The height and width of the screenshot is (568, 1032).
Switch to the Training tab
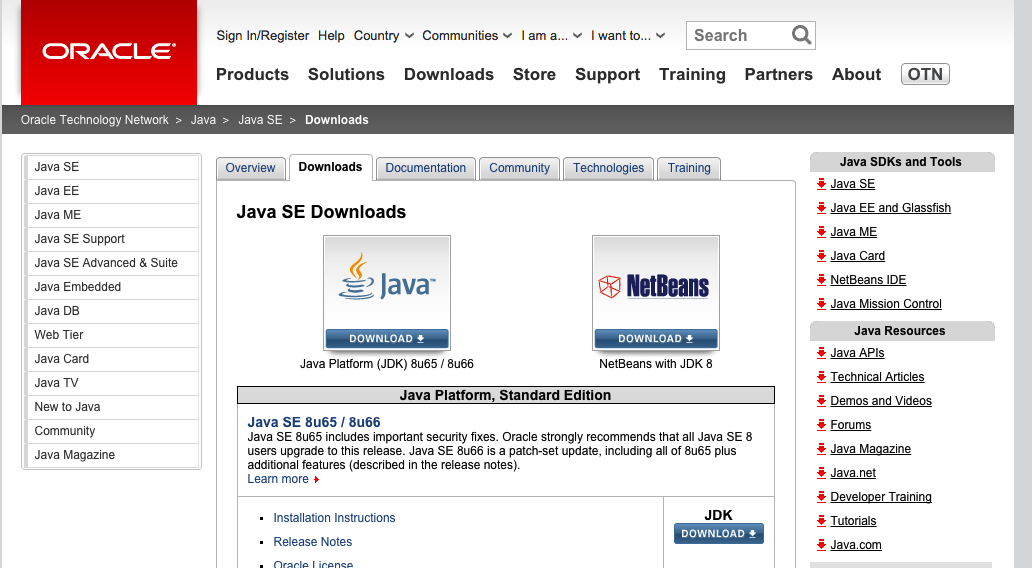[x=689, y=168]
